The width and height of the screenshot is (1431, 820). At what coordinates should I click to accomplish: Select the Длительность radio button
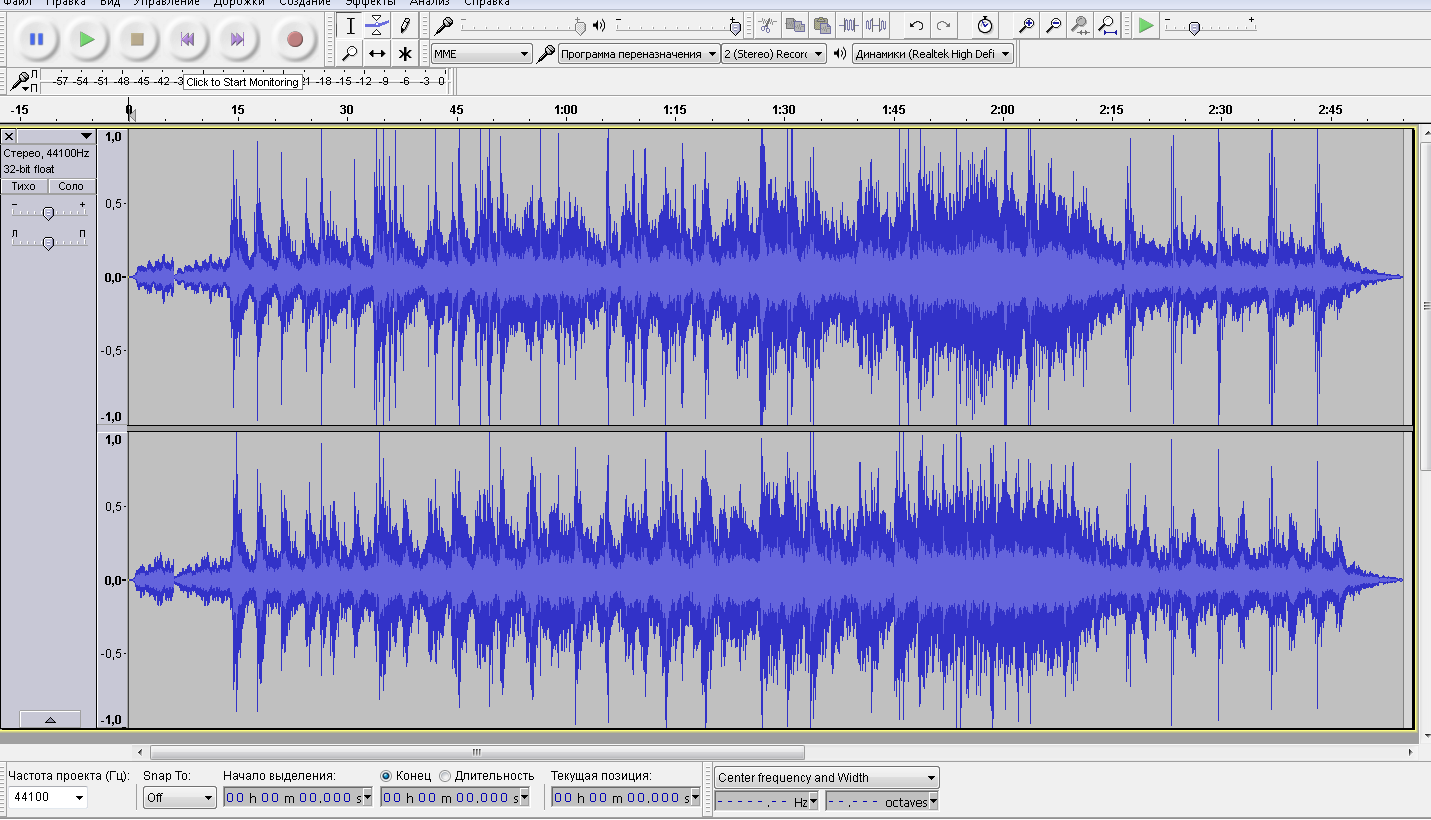(445, 776)
